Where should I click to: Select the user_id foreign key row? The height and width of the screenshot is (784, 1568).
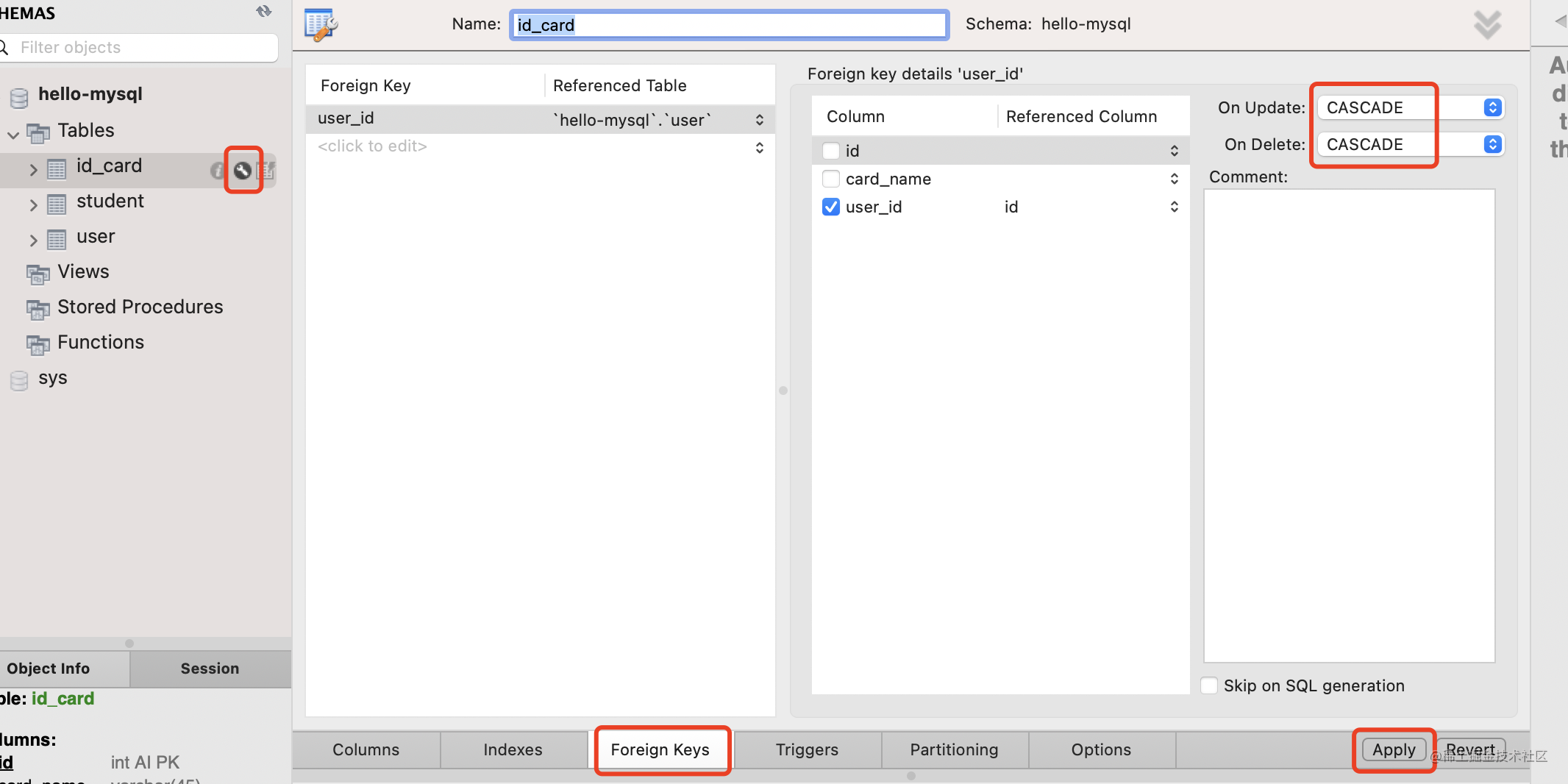pyautogui.click(x=541, y=119)
